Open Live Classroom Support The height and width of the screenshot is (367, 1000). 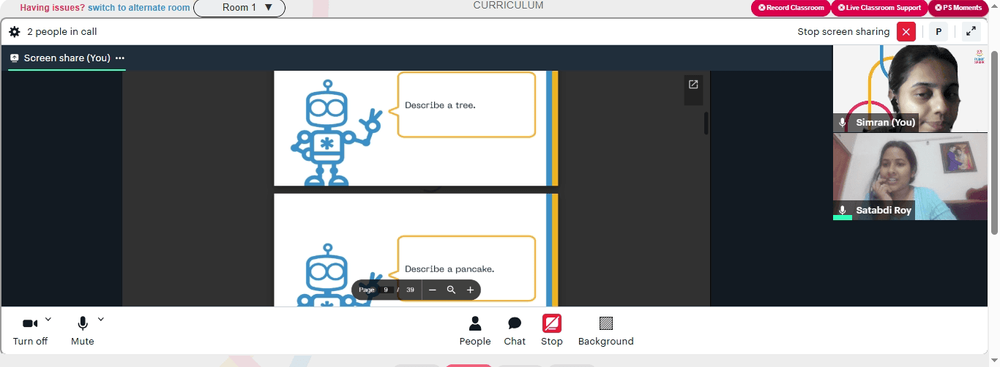[879, 8]
